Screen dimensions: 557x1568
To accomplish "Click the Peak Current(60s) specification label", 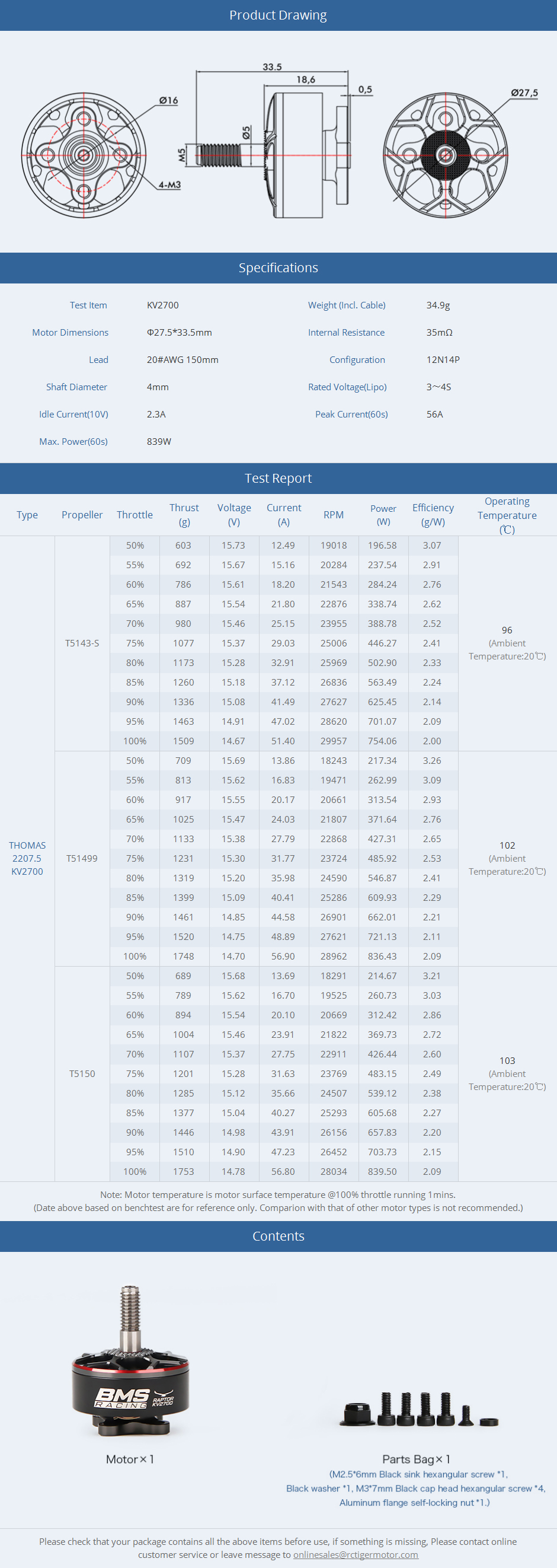I will coord(351,415).
